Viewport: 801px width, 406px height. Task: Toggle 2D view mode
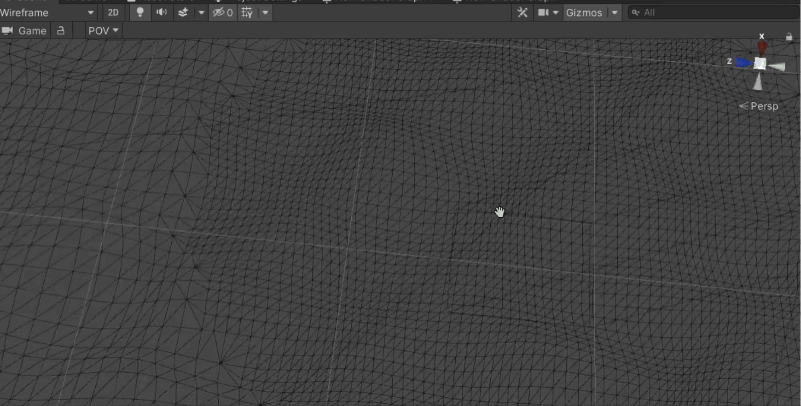coord(113,13)
